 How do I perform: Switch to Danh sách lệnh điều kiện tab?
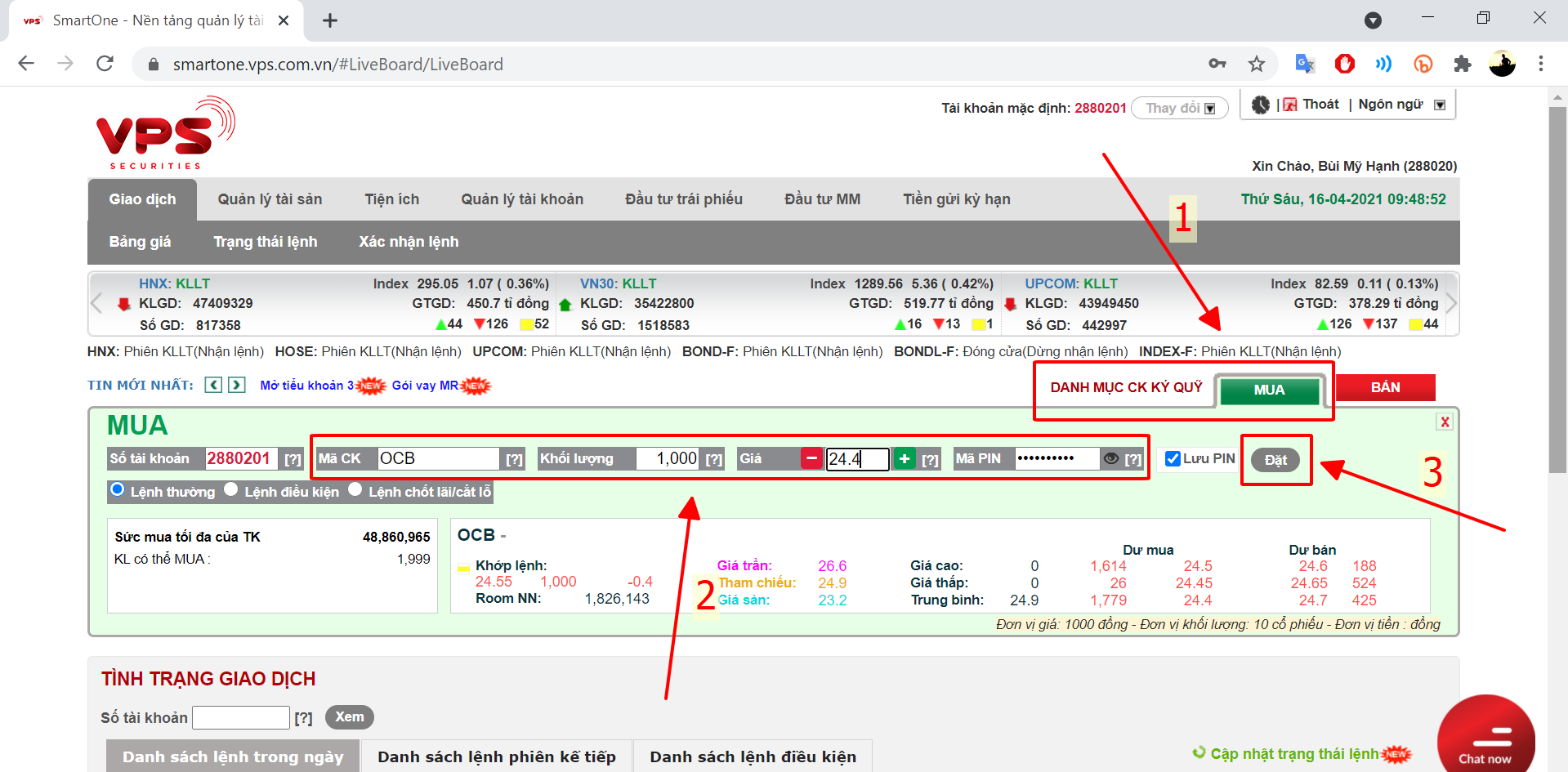(x=753, y=756)
